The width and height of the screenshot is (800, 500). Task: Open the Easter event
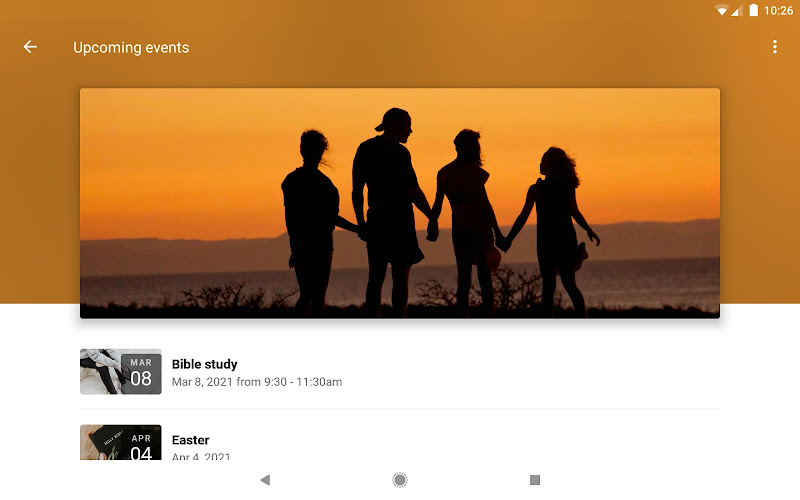pyautogui.click(x=400, y=442)
